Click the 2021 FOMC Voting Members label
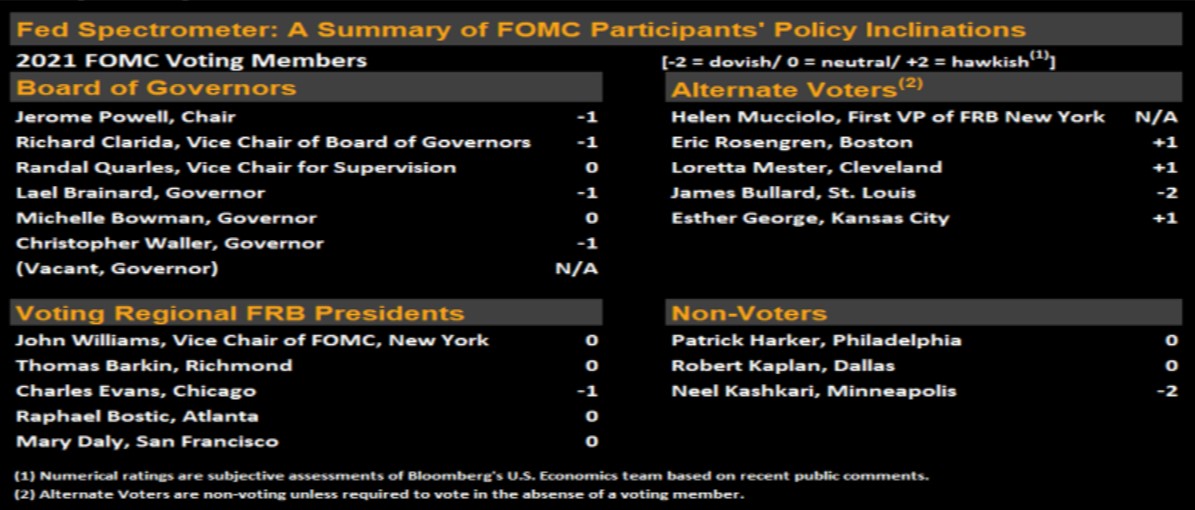The width and height of the screenshot is (1195, 510). pyautogui.click(x=192, y=61)
